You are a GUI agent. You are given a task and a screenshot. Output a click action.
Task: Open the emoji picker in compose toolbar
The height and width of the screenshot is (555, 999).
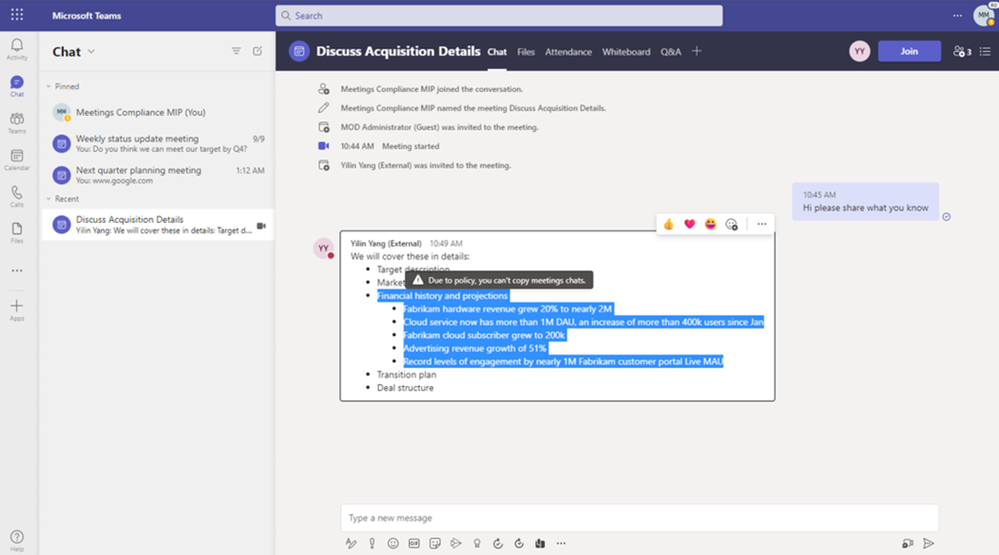point(393,544)
